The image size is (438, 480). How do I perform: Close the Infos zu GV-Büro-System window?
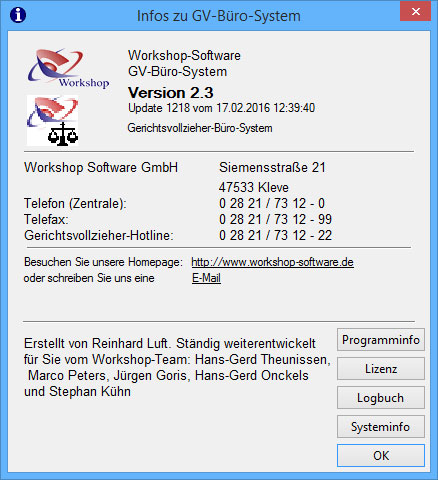pyautogui.click(x=416, y=11)
